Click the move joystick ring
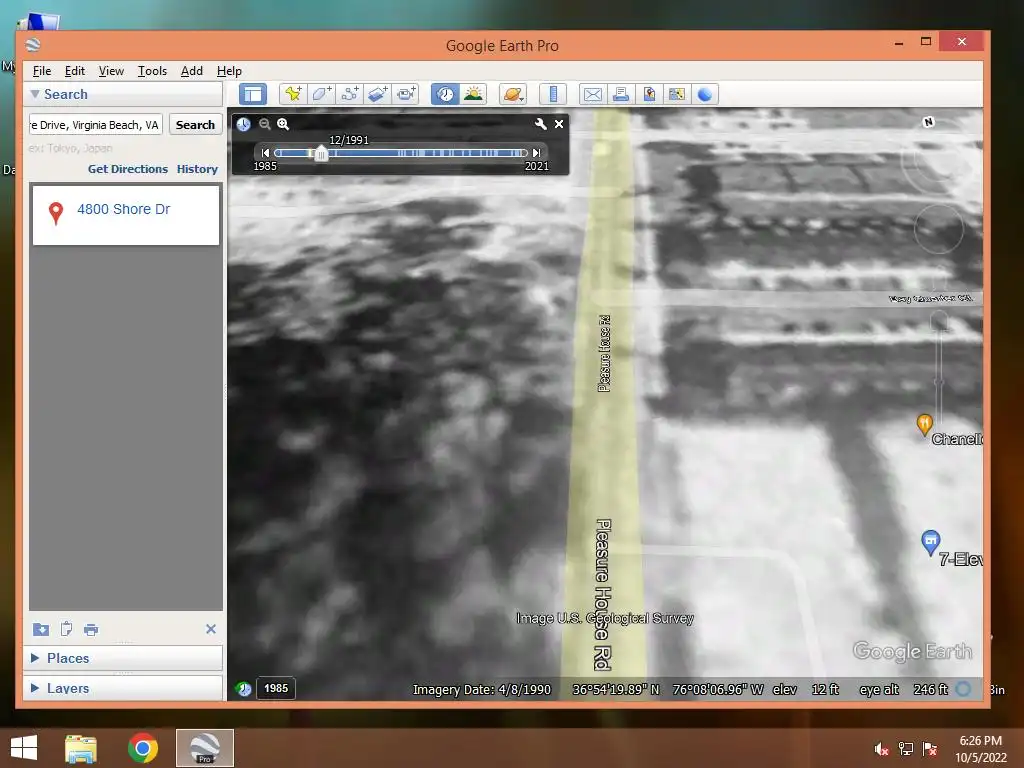 click(x=938, y=229)
